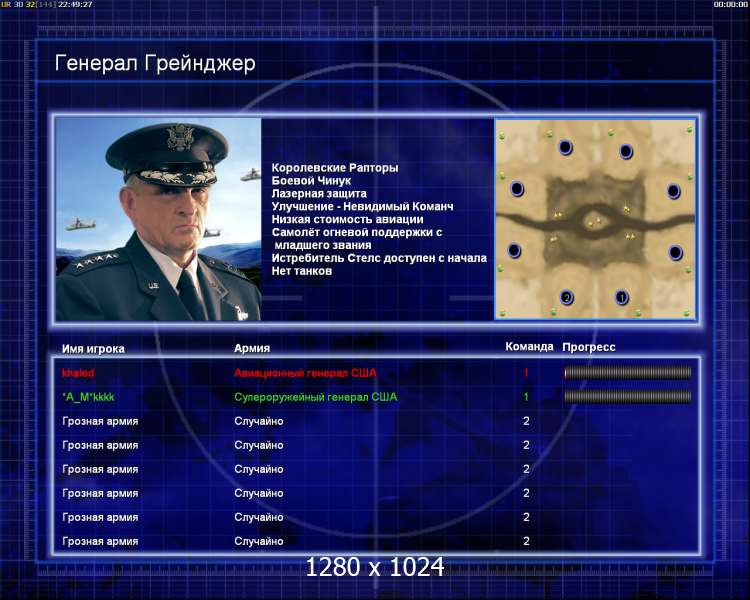Click the Авиационный генерал США army entry
750x600 pixels.
coord(305,373)
